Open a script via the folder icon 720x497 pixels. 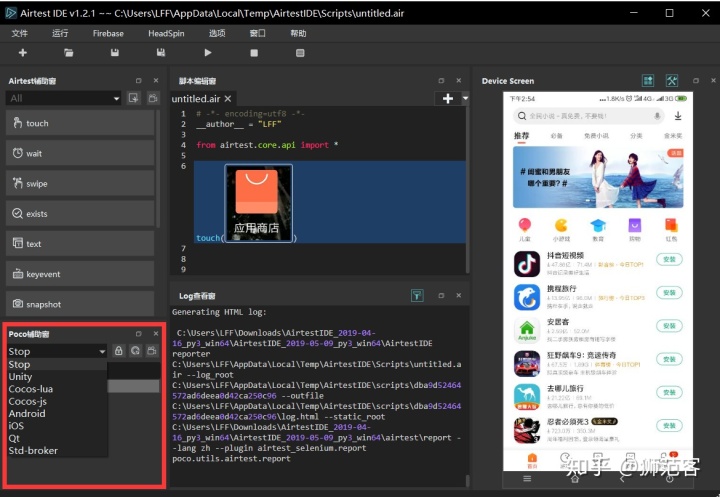tap(68, 53)
